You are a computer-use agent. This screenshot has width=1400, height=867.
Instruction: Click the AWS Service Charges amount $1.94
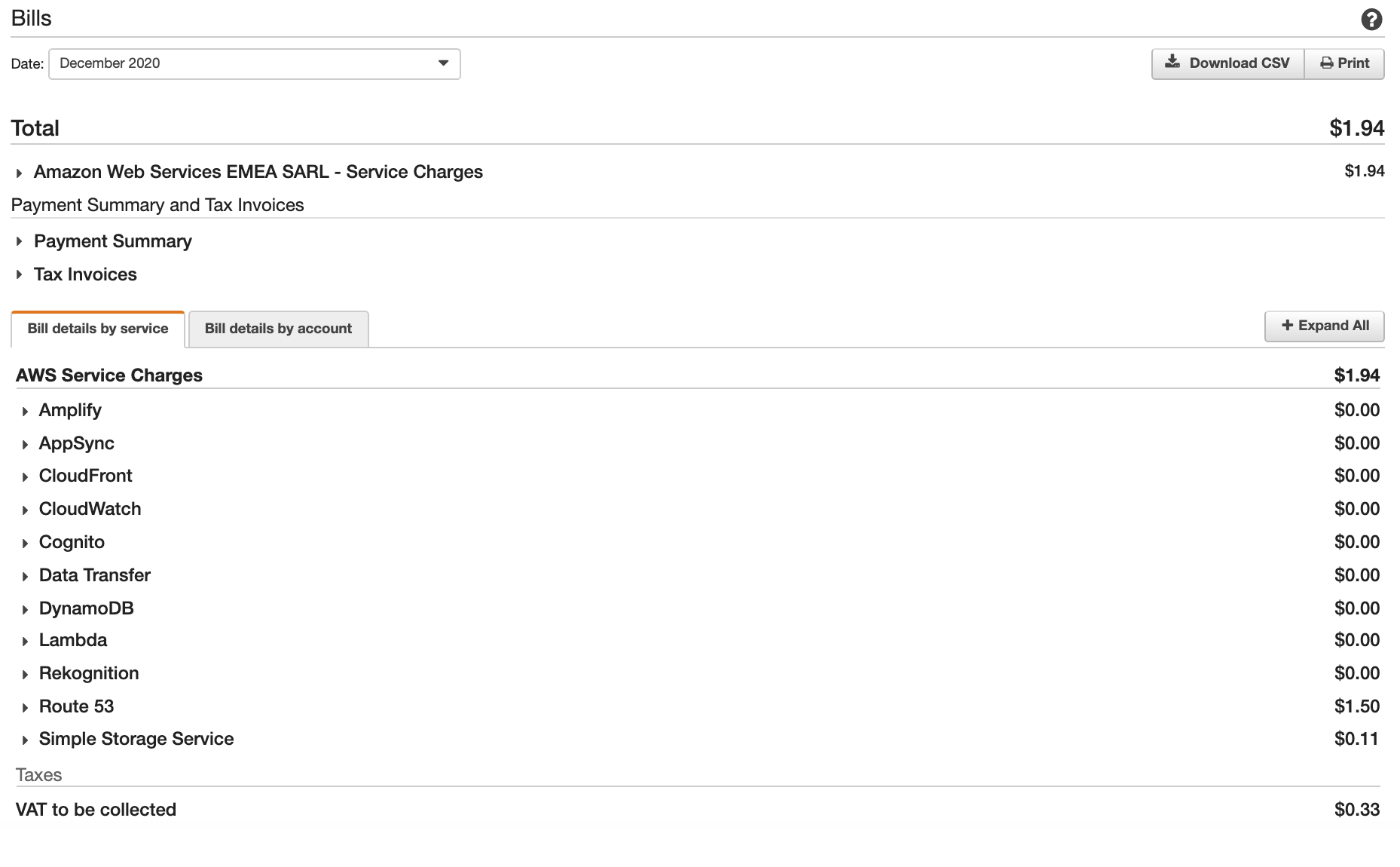(x=1356, y=375)
